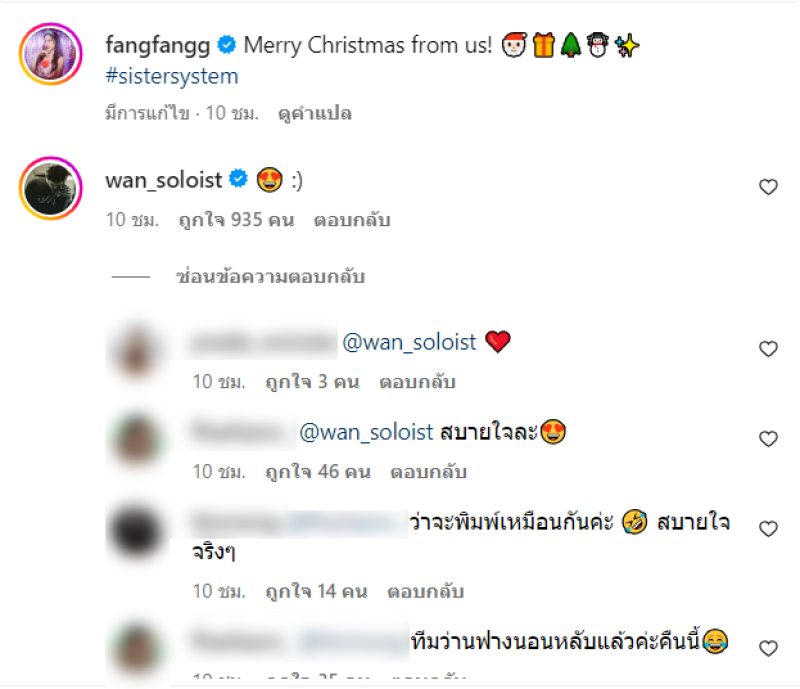Open the wan_soloist username profile

point(164,180)
